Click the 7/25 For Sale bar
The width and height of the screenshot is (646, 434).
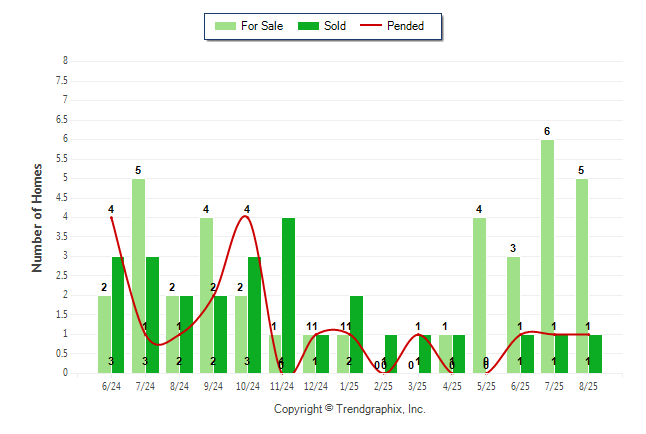[548, 256]
